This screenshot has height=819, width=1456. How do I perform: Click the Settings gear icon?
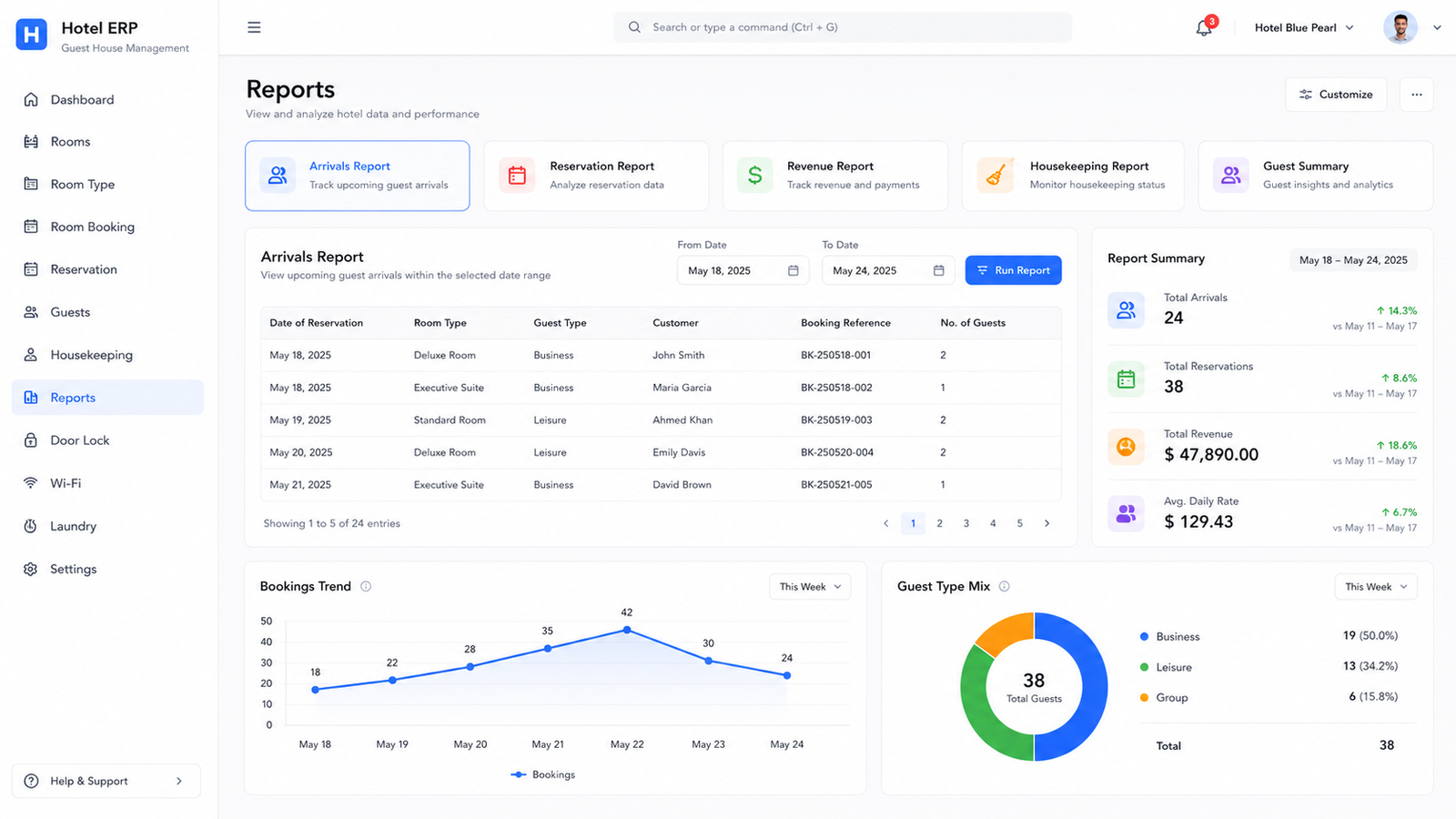pyautogui.click(x=31, y=569)
